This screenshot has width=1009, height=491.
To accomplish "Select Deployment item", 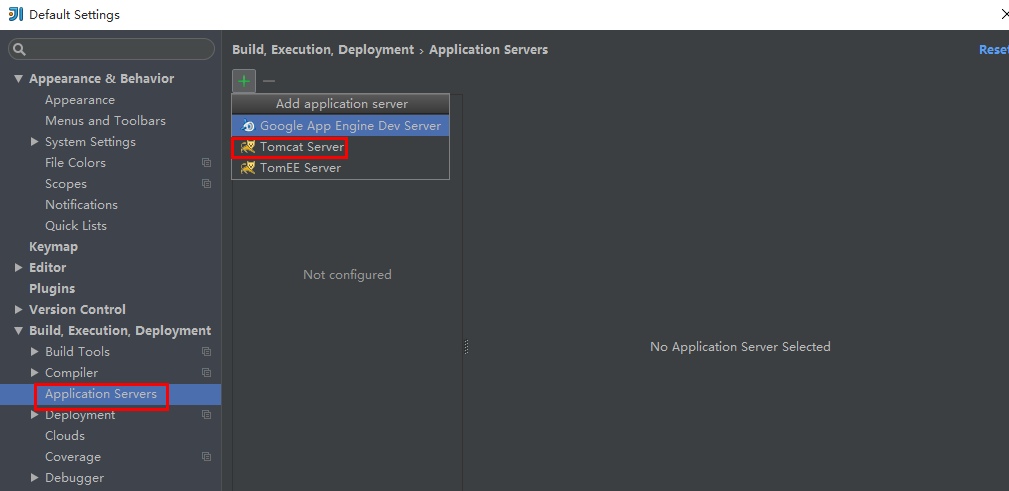I will [x=80, y=415].
